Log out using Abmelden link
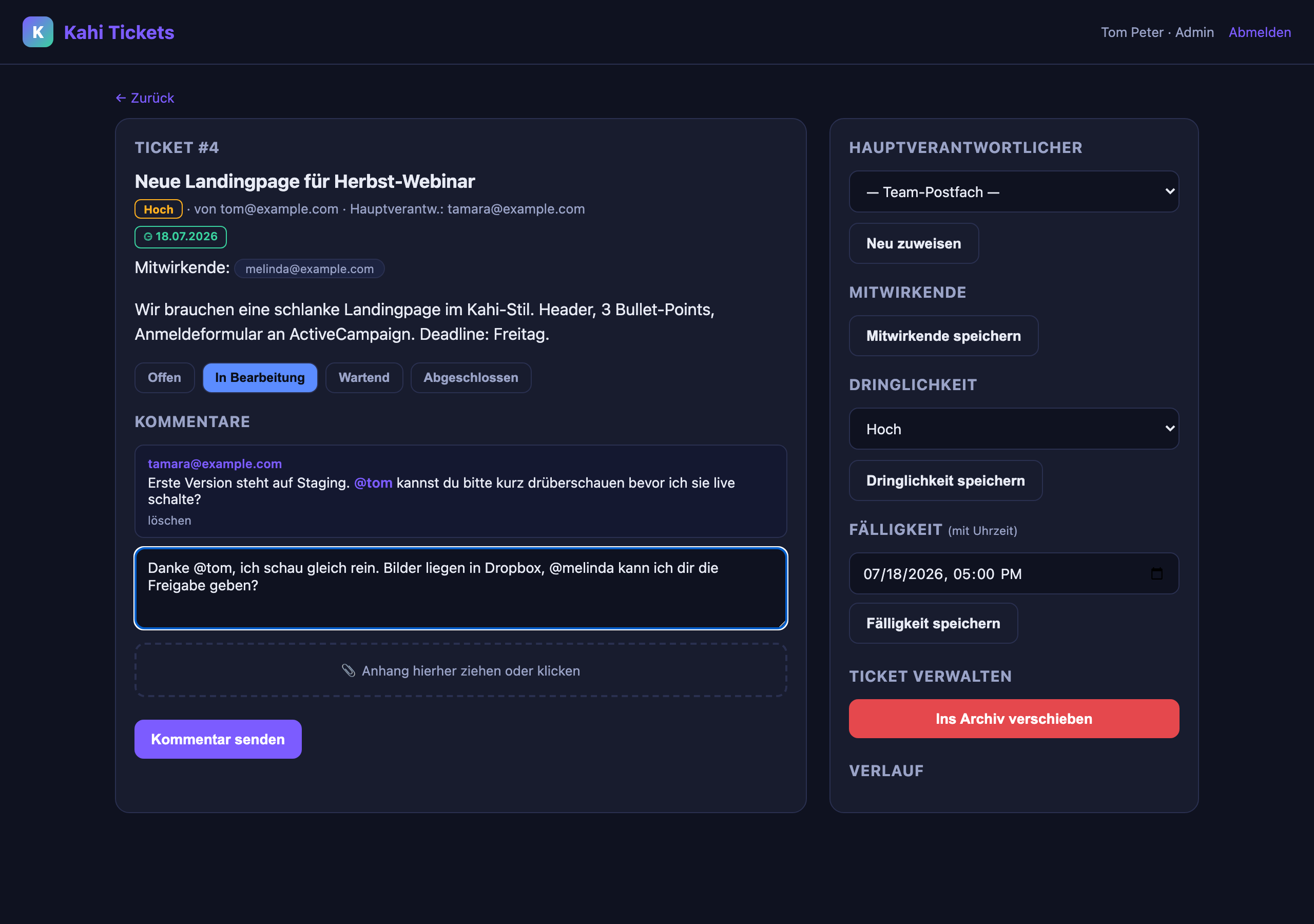Viewport: 1314px width, 924px height. coord(1260,32)
